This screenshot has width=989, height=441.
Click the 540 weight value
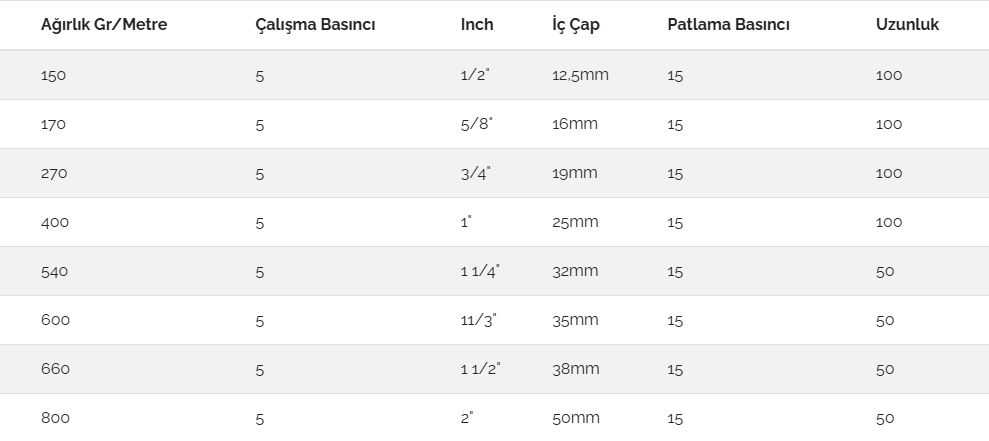pos(54,272)
